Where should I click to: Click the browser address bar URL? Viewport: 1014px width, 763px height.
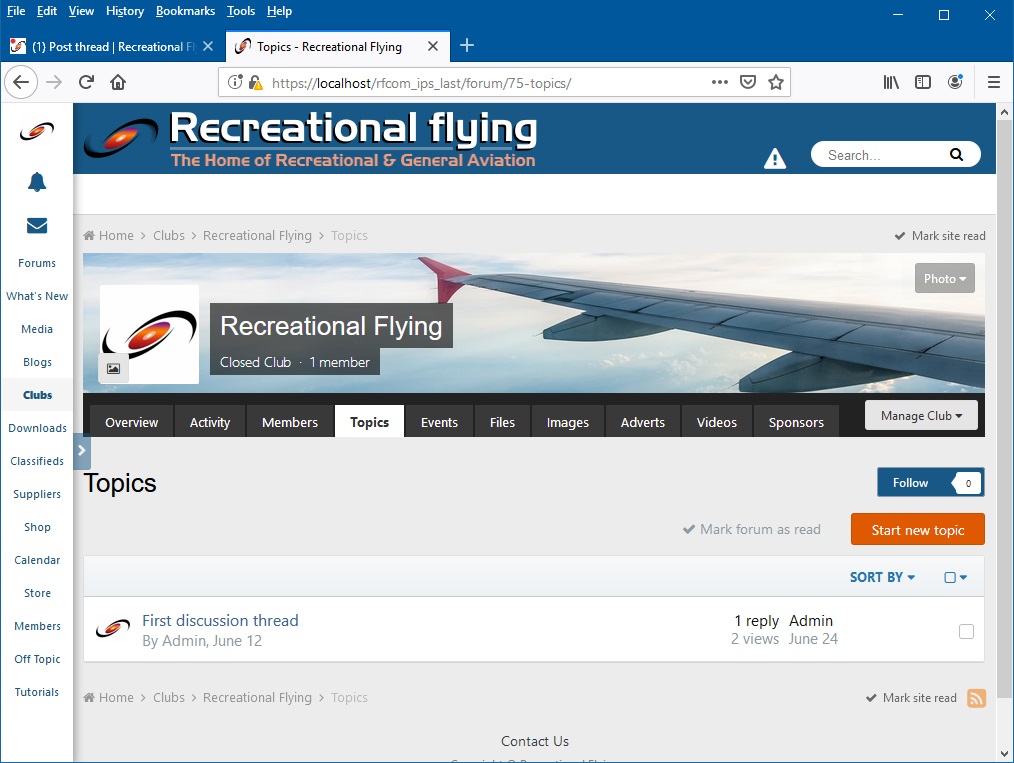[421, 83]
